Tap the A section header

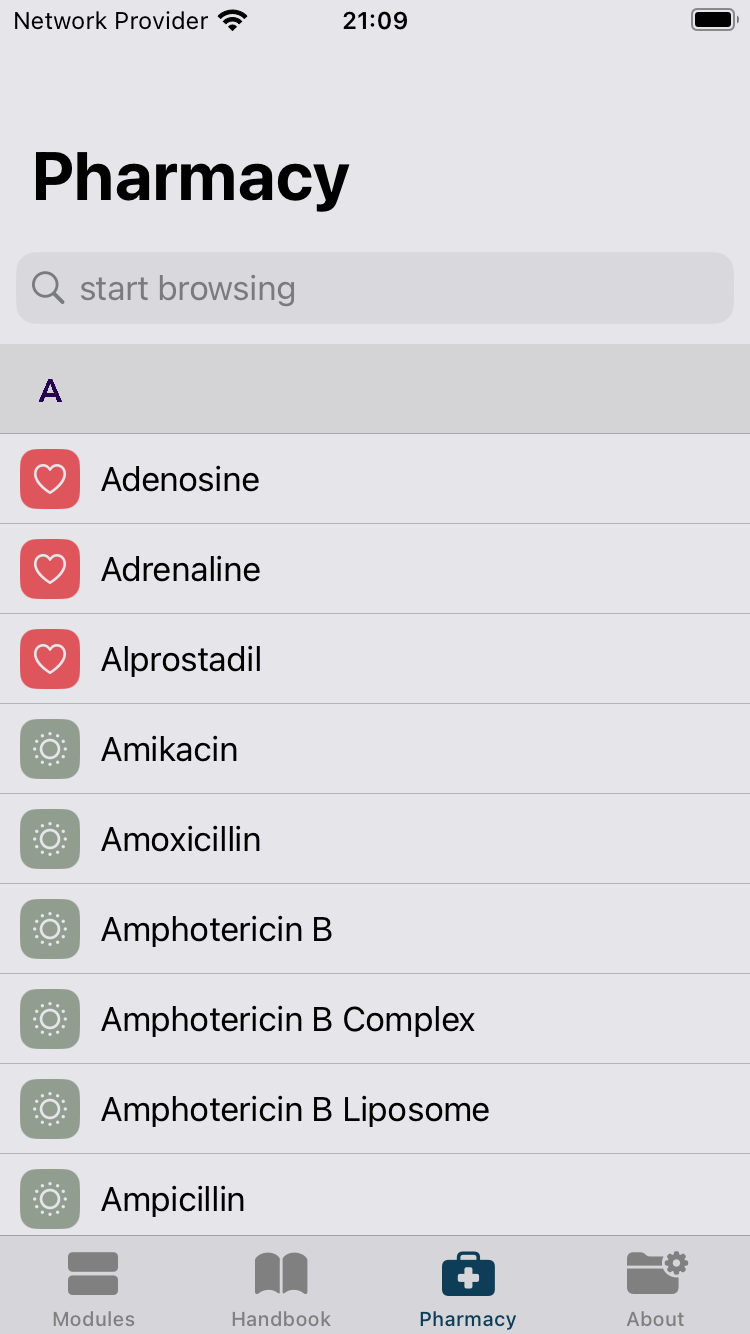point(375,389)
